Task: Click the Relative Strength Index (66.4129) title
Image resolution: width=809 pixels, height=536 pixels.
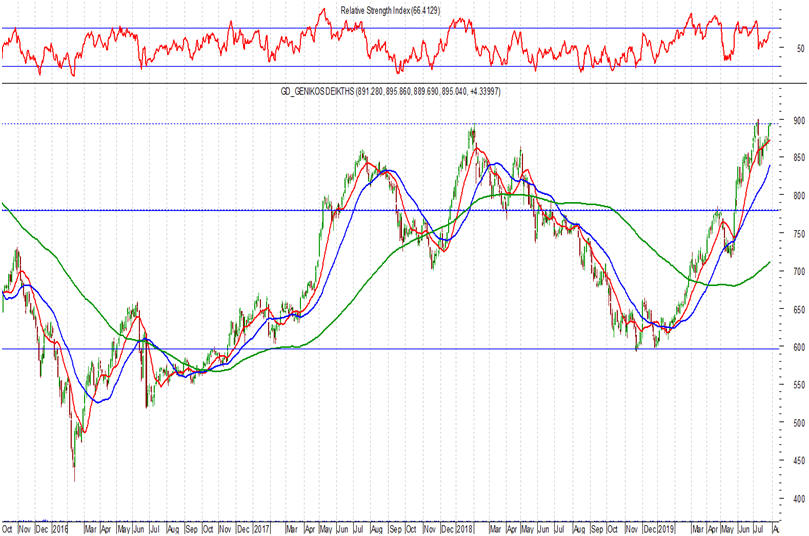Action: (x=390, y=10)
